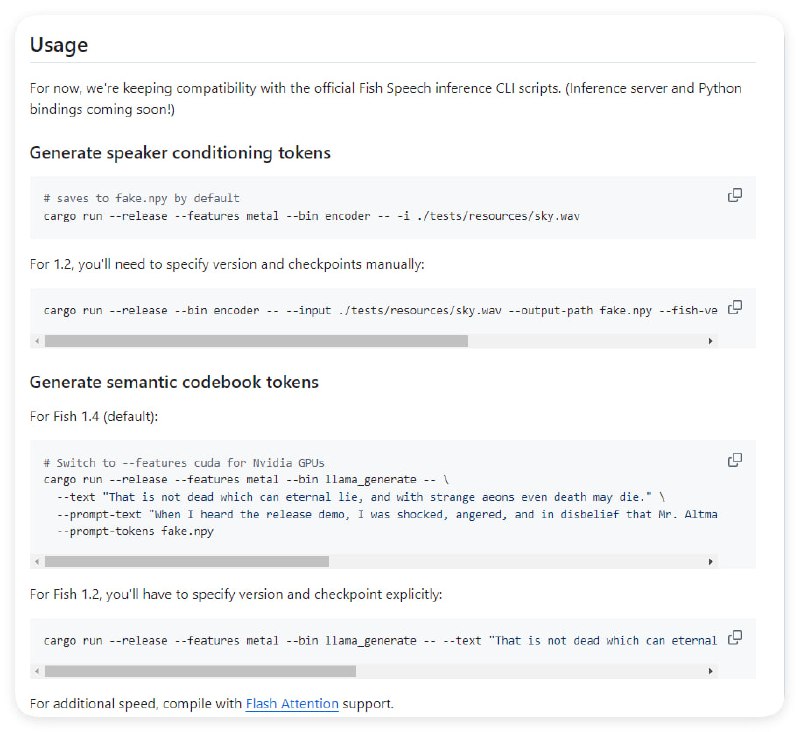This screenshot has width=800, height=732.
Task: Click right scroll arrow of the last llama_generate block
Action: 711,671
